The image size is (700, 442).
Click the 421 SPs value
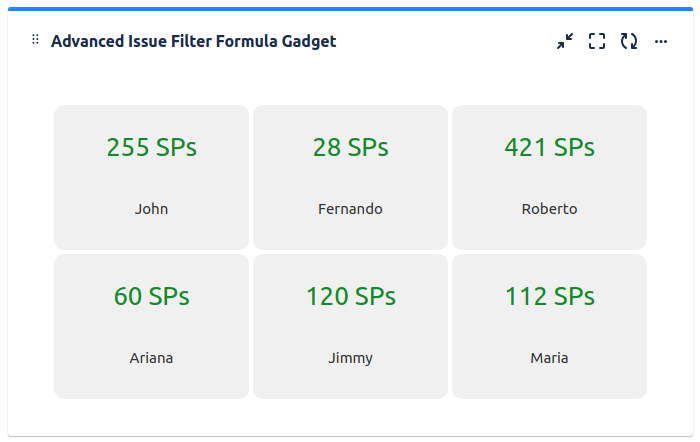pos(550,147)
